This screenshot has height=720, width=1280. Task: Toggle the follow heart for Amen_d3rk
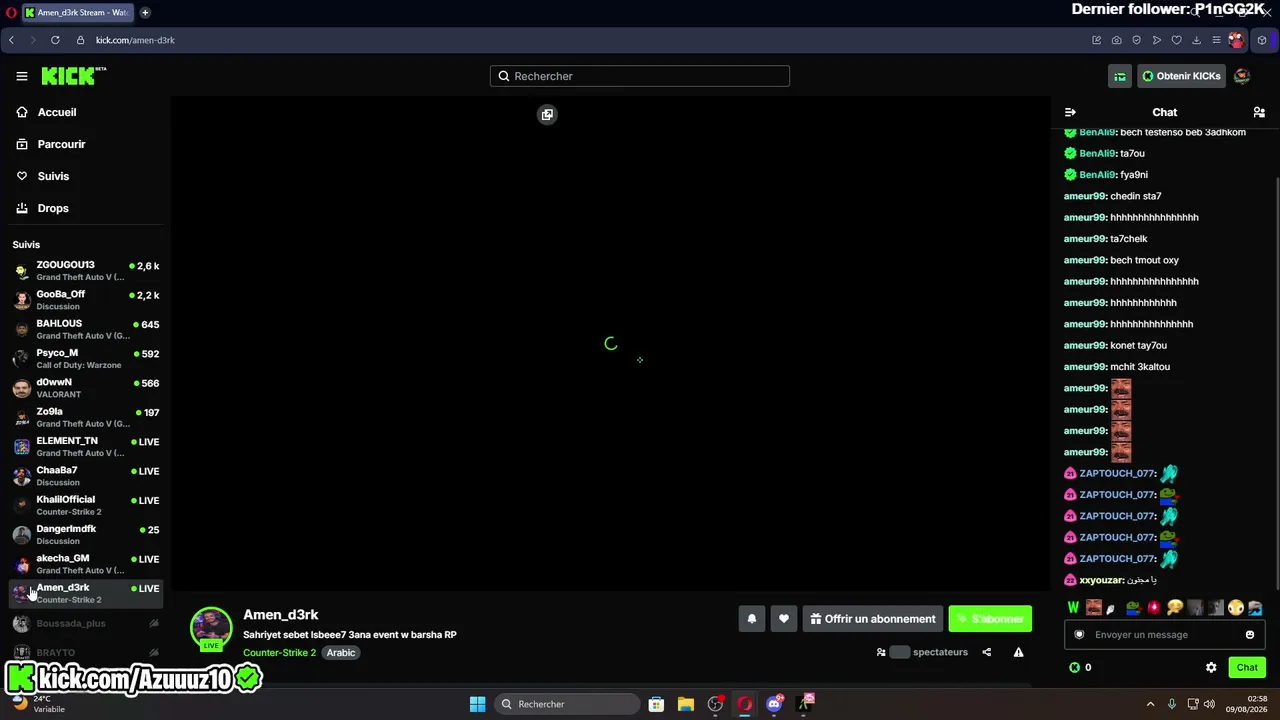784,619
